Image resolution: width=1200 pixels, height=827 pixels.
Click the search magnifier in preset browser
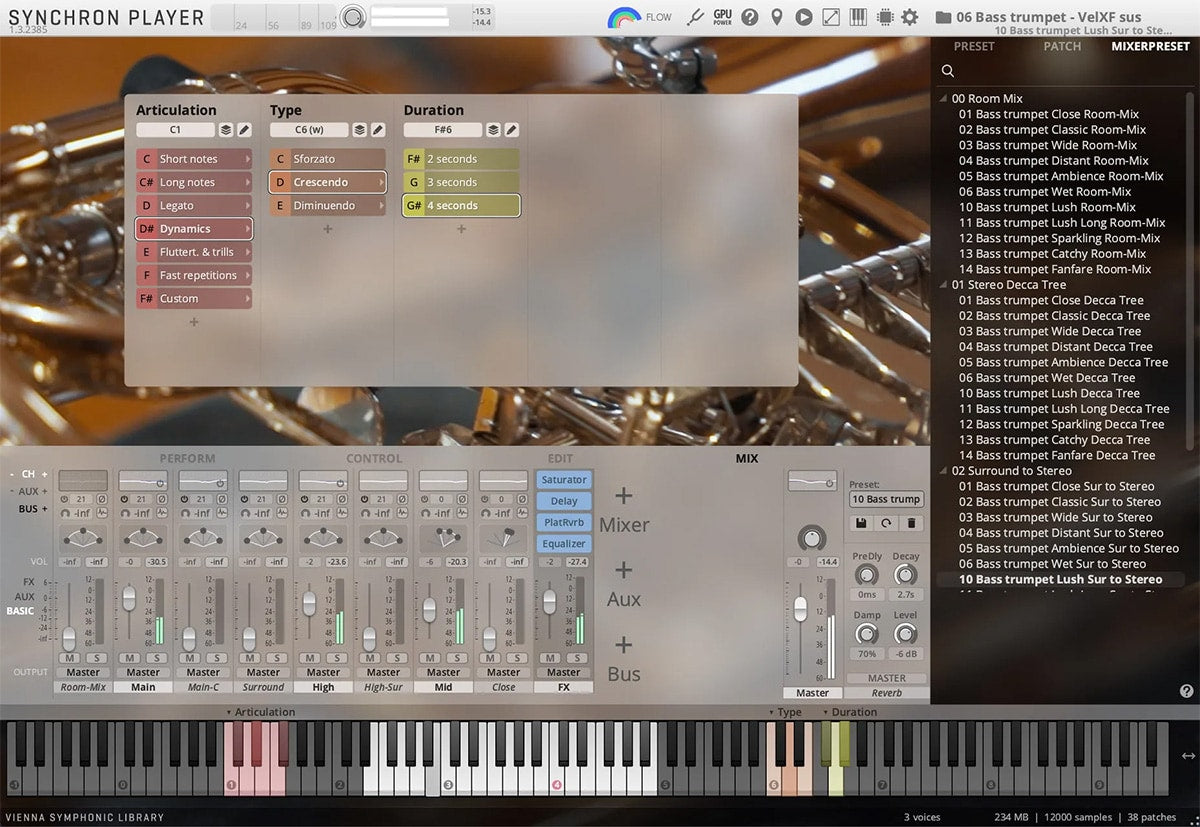coord(948,71)
